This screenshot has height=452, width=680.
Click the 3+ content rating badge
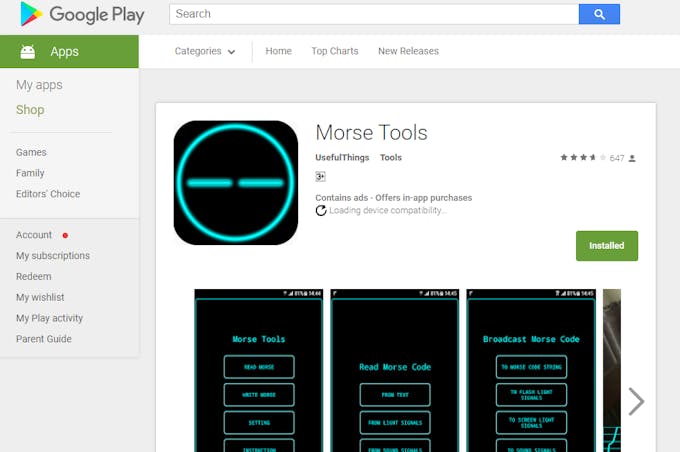click(x=320, y=177)
